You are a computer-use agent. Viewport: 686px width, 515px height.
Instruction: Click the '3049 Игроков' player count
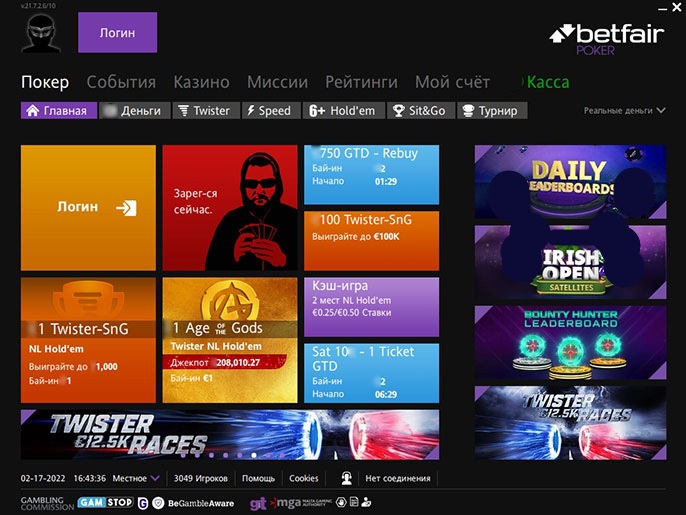(x=201, y=478)
